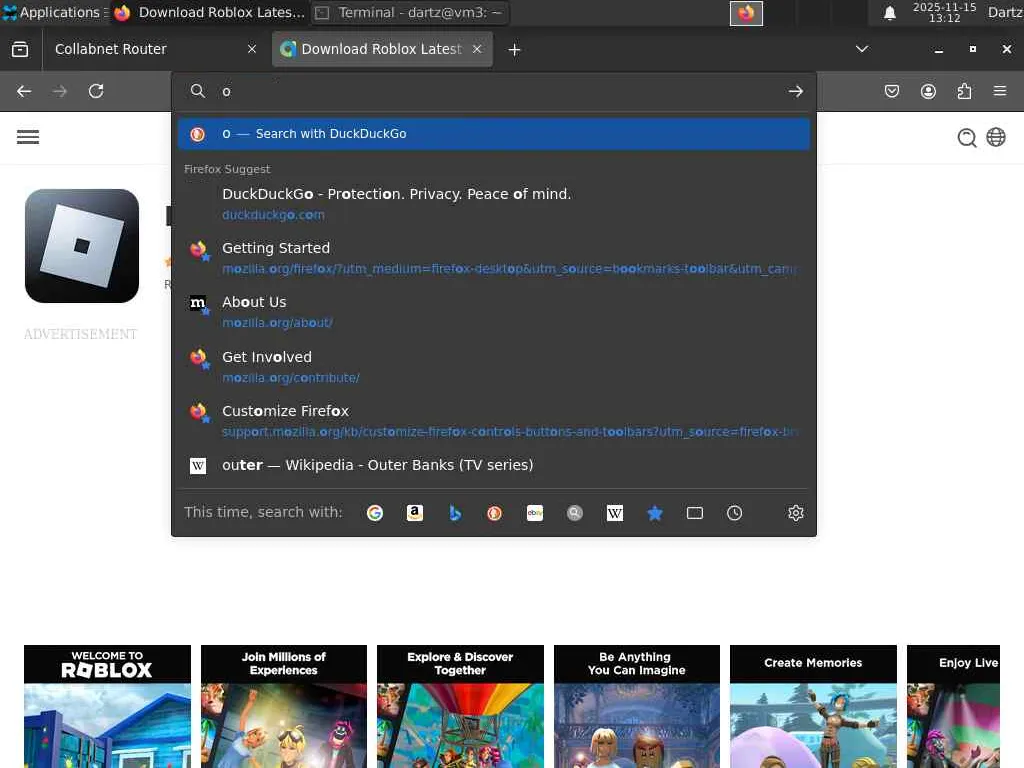Viewport: 1024px width, 768px height.
Task: Search this time with Google
Action: coord(375,513)
